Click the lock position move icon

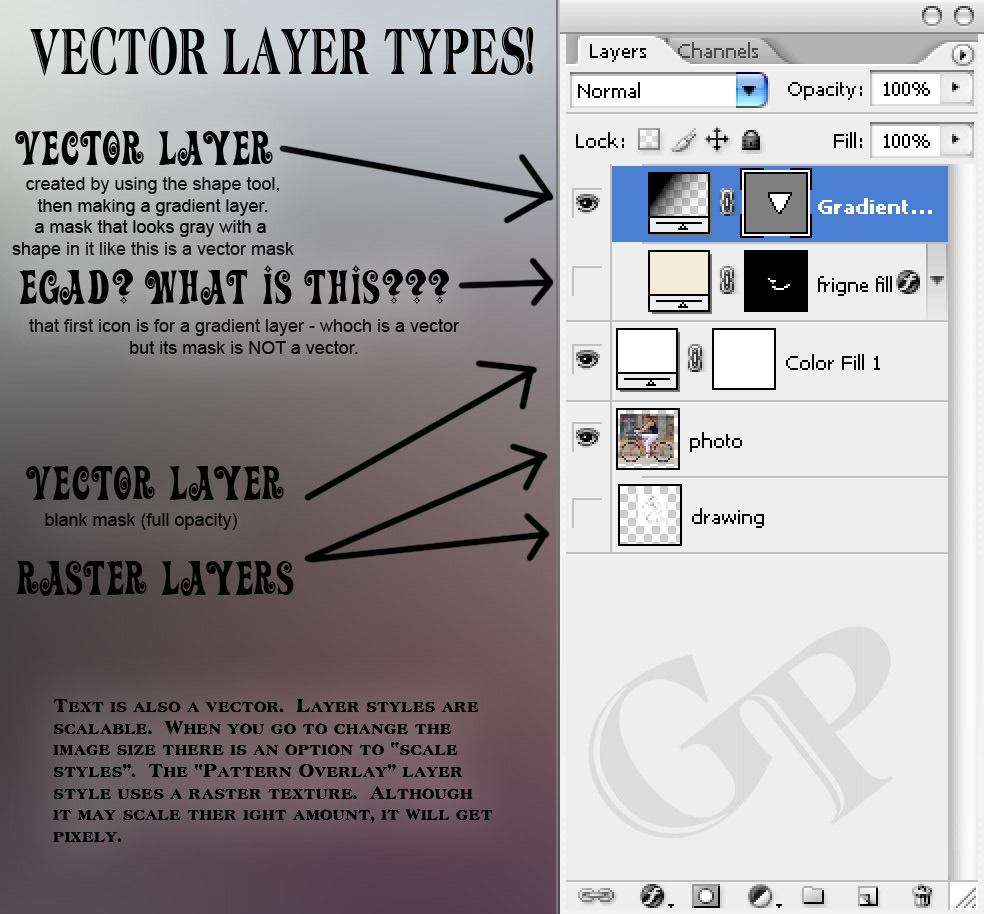click(x=717, y=140)
